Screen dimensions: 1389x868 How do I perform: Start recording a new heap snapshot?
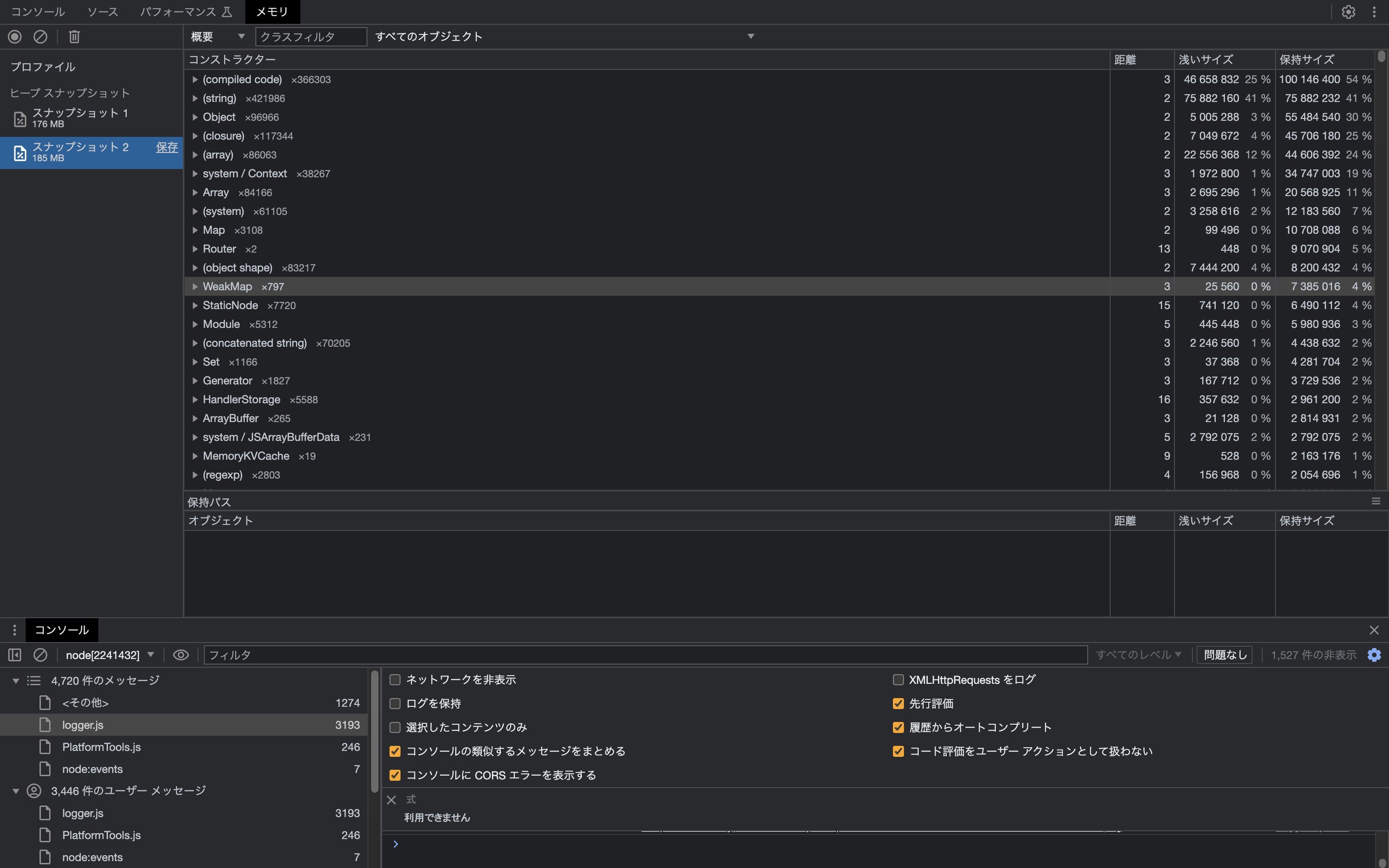(14, 36)
